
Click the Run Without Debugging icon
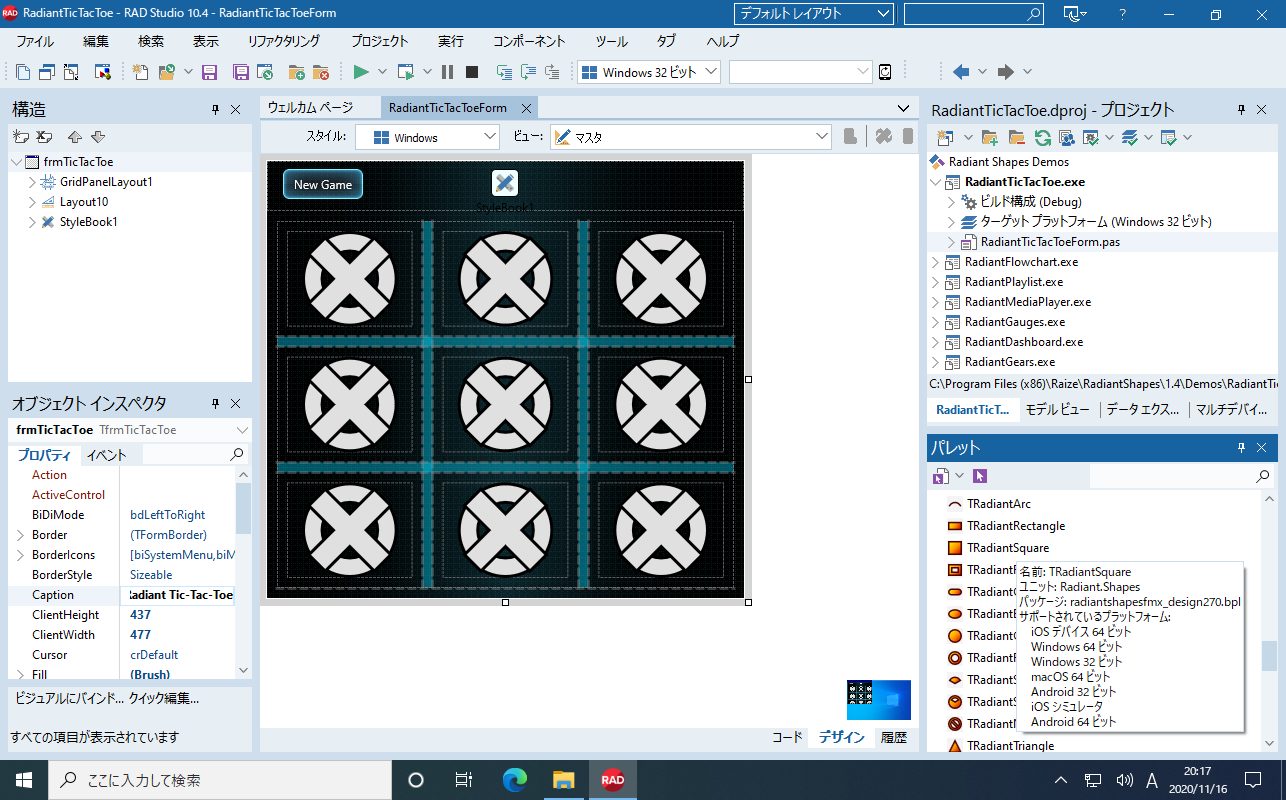[x=405, y=72]
